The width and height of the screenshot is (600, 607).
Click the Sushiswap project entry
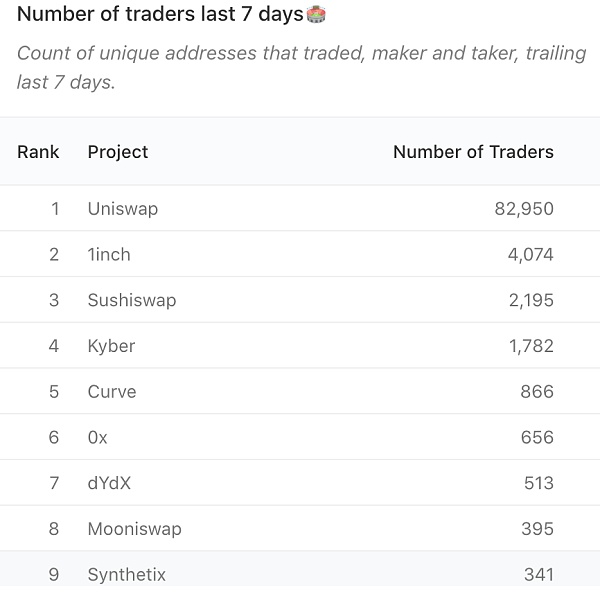click(x=132, y=300)
